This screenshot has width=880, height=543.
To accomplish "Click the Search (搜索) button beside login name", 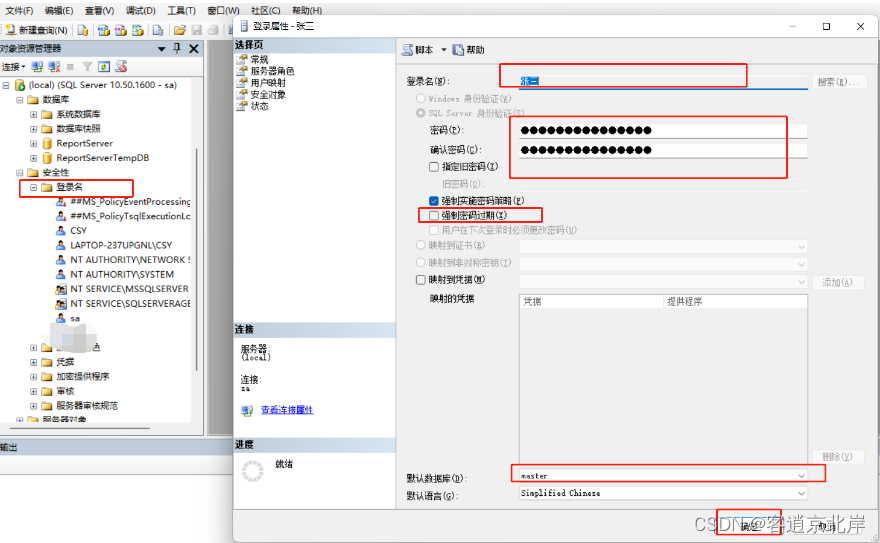I will tap(838, 82).
